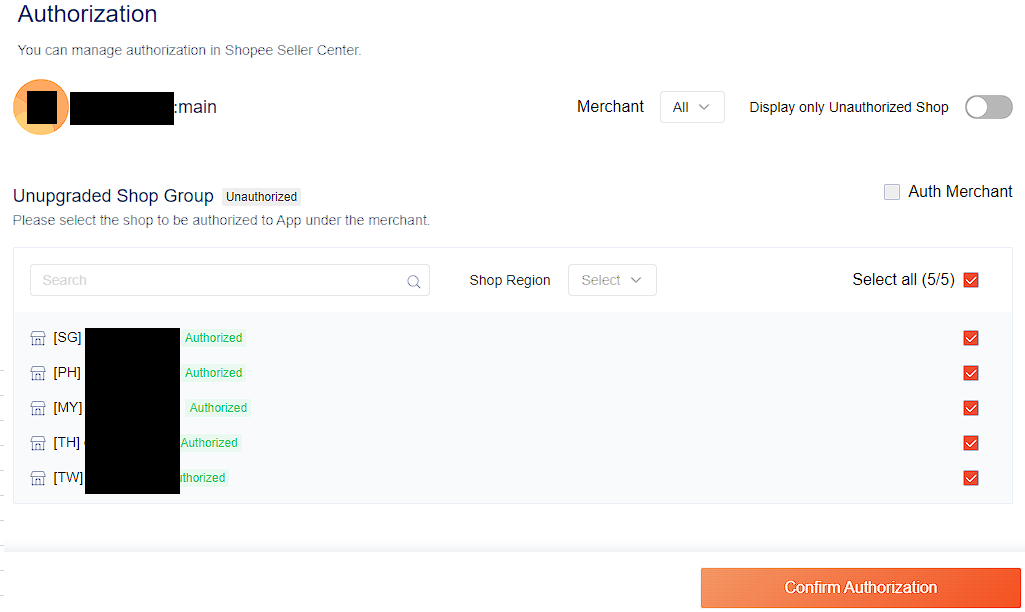Uncheck the [SG] shop checkbox
This screenshot has height=612, width=1025.
[x=970, y=338]
